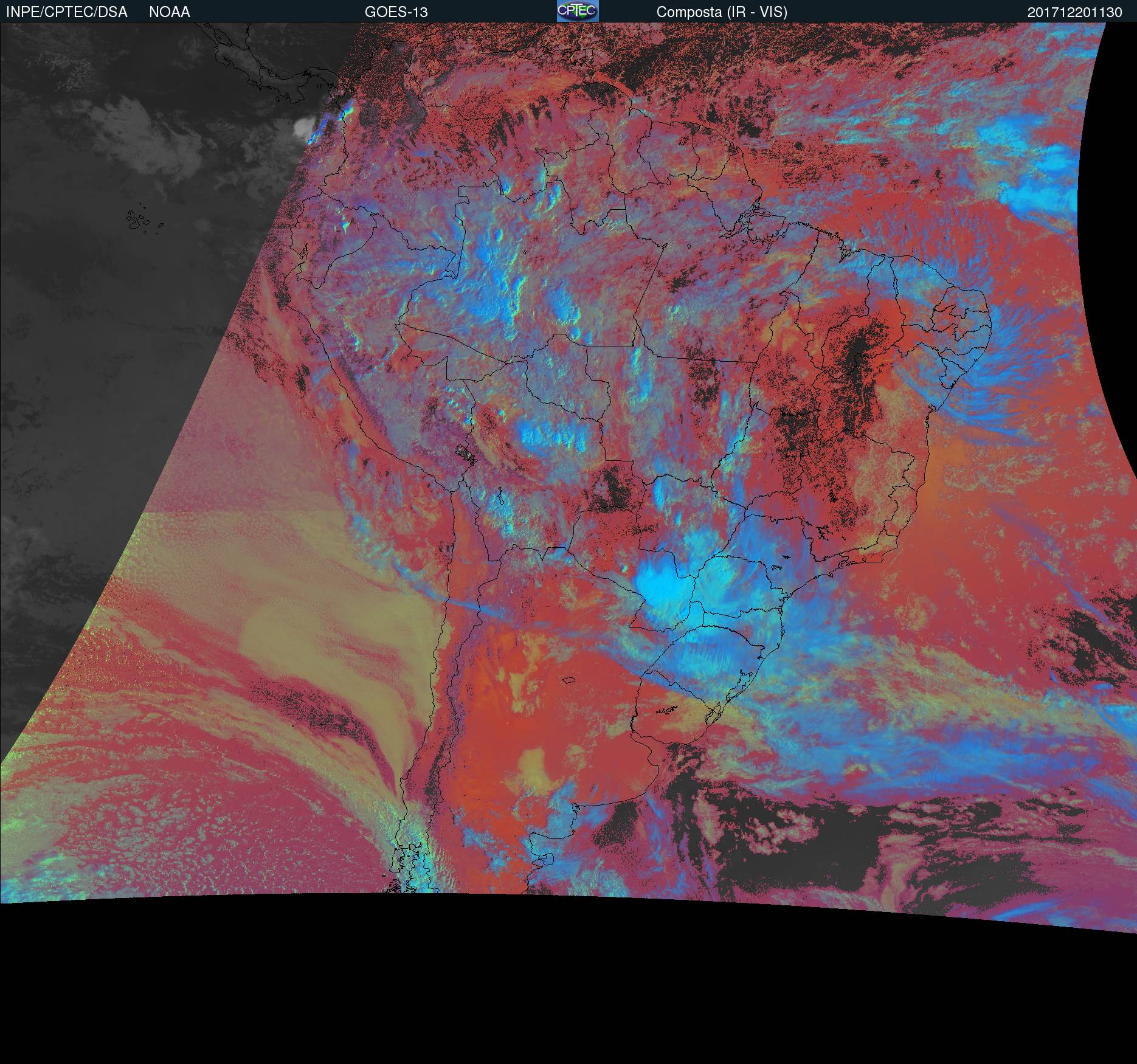Click the CPTEC logo in header

tap(578, 11)
